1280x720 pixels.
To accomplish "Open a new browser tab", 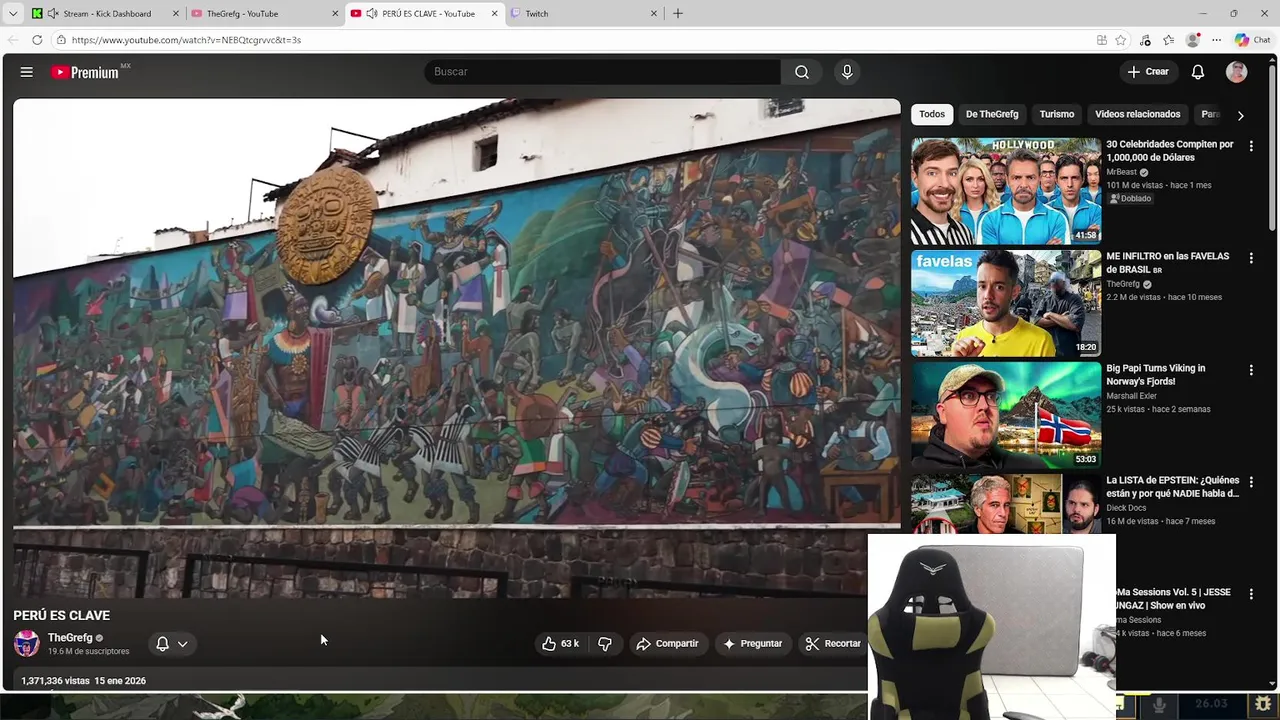I will [678, 13].
